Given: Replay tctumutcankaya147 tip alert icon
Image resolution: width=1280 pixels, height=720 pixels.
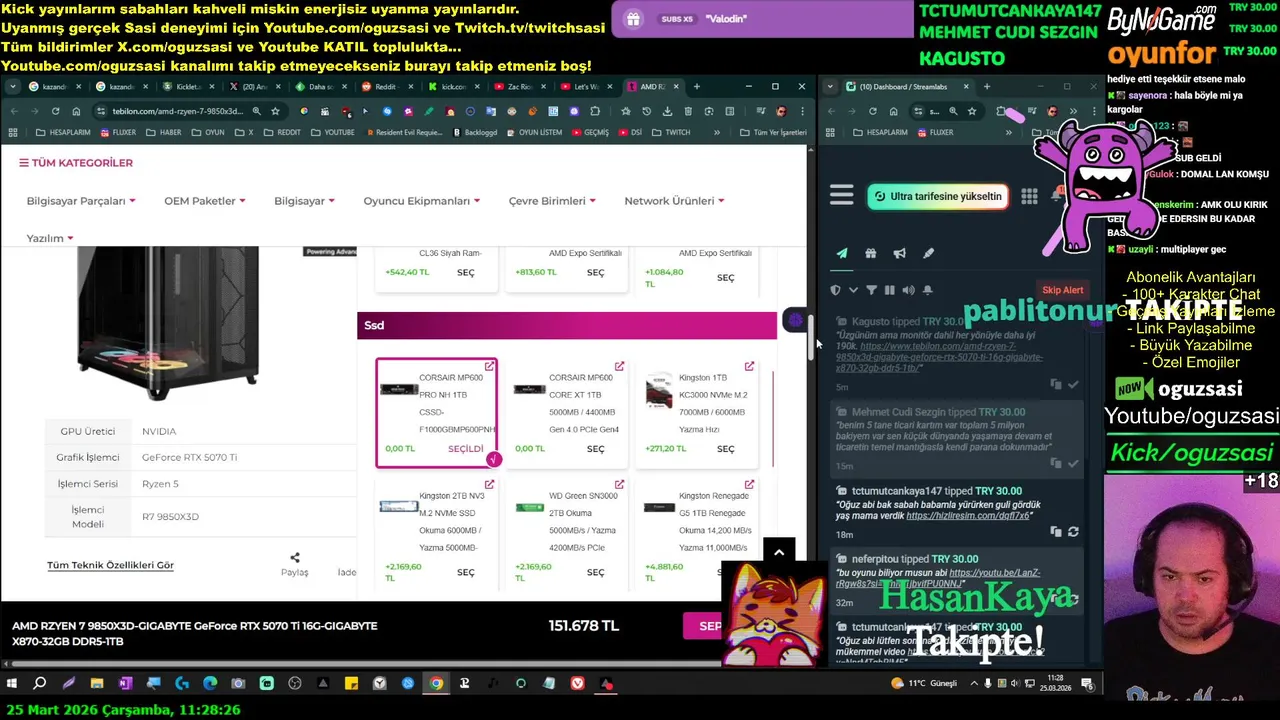Looking at the screenshot, I should (x=1073, y=532).
